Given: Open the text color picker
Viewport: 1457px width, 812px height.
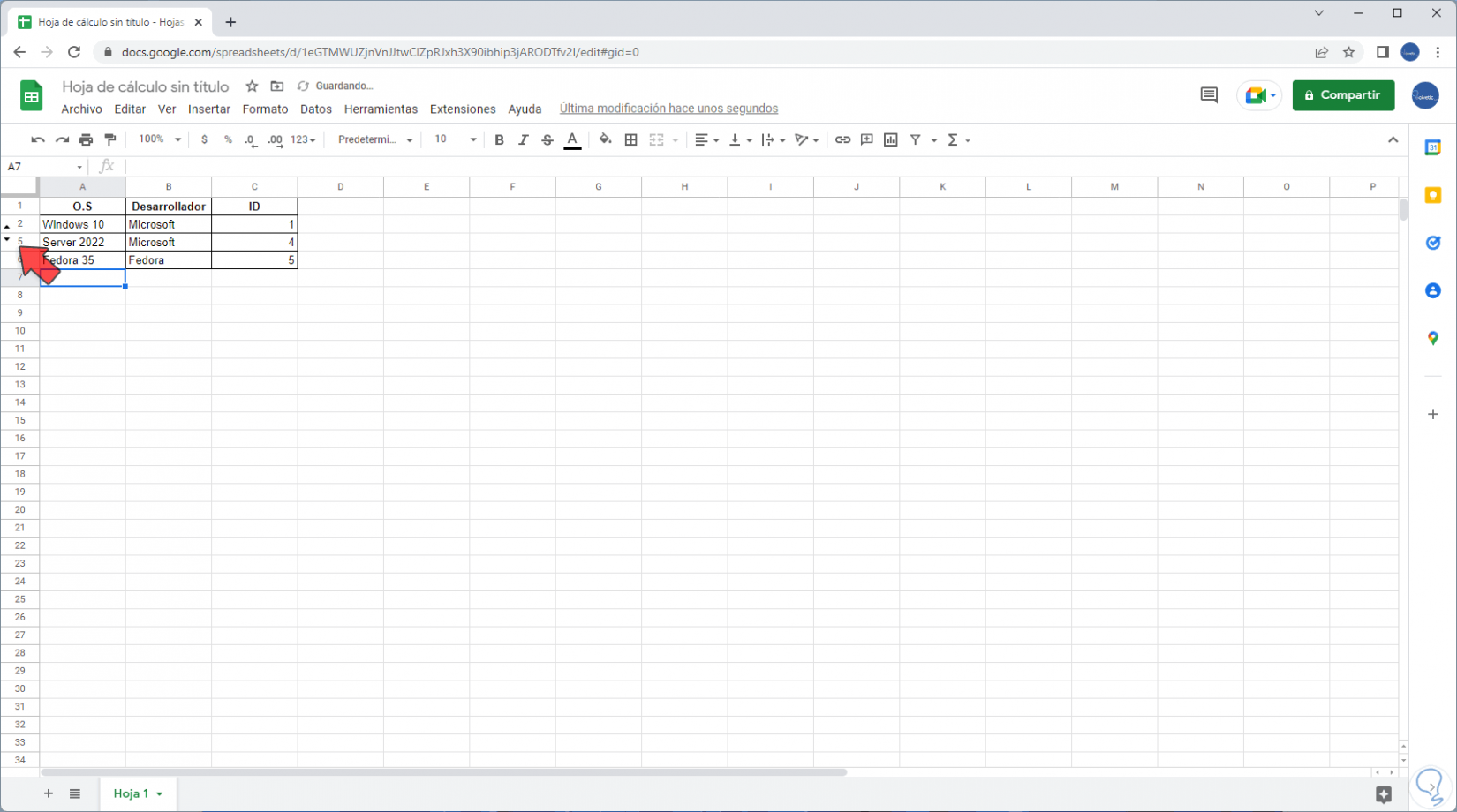Looking at the screenshot, I should click(x=572, y=139).
